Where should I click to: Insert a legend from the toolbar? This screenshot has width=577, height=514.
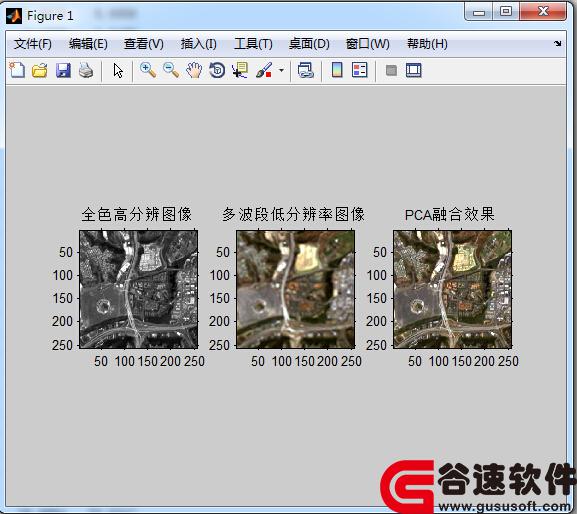tap(360, 70)
